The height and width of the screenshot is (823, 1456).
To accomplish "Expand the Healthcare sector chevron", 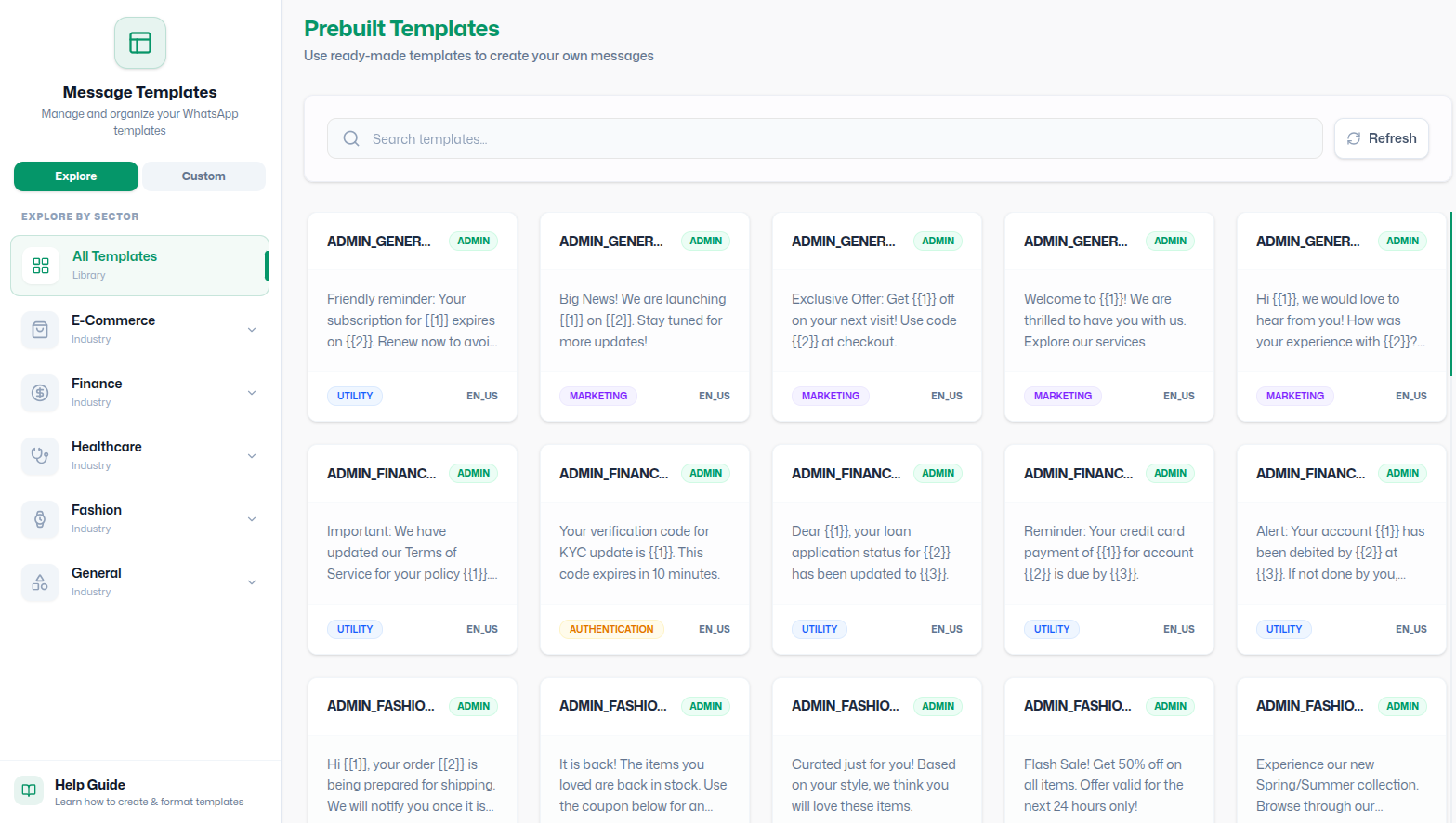I will point(252,456).
